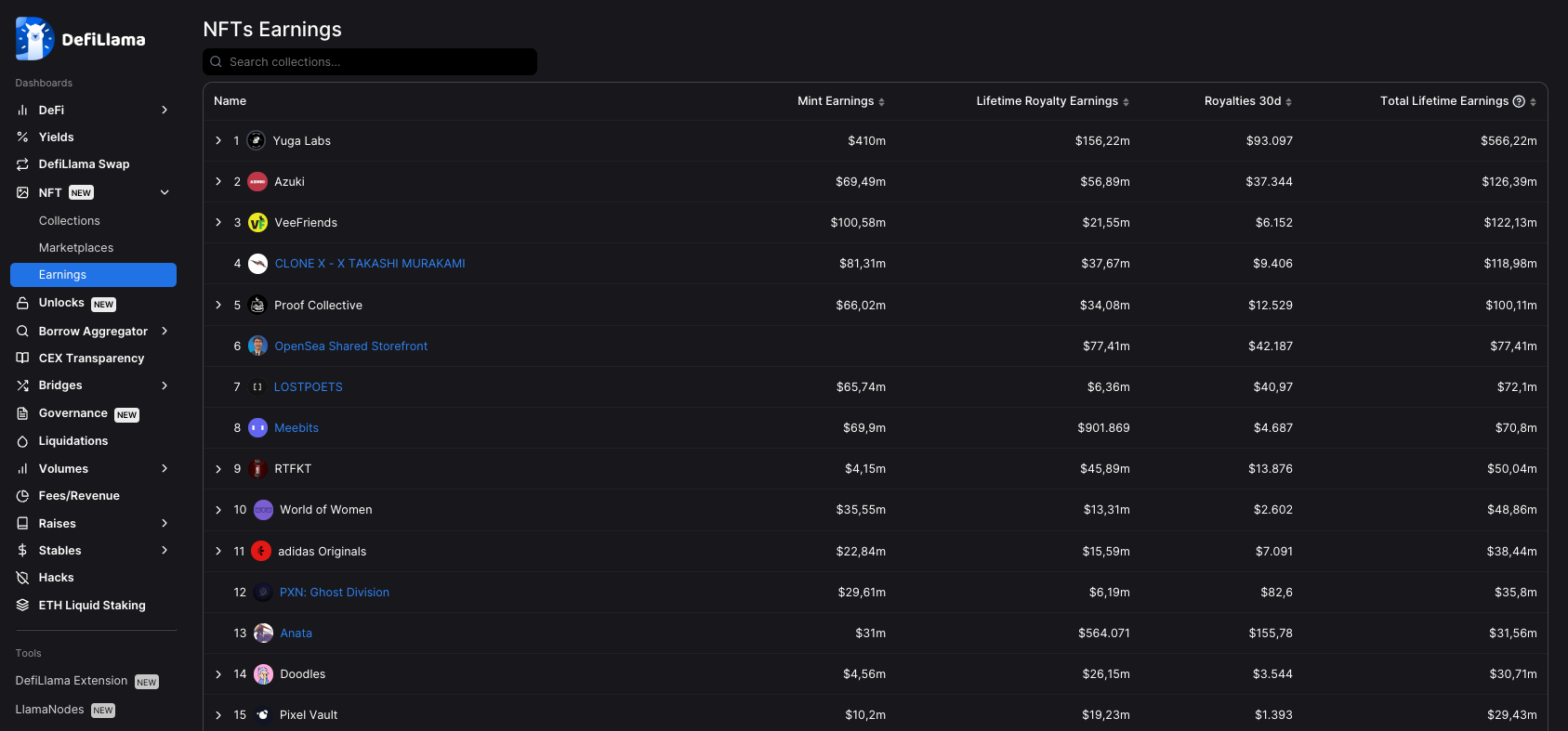Focus the Search collections field
This screenshot has width=1568, height=731.
[x=370, y=61]
